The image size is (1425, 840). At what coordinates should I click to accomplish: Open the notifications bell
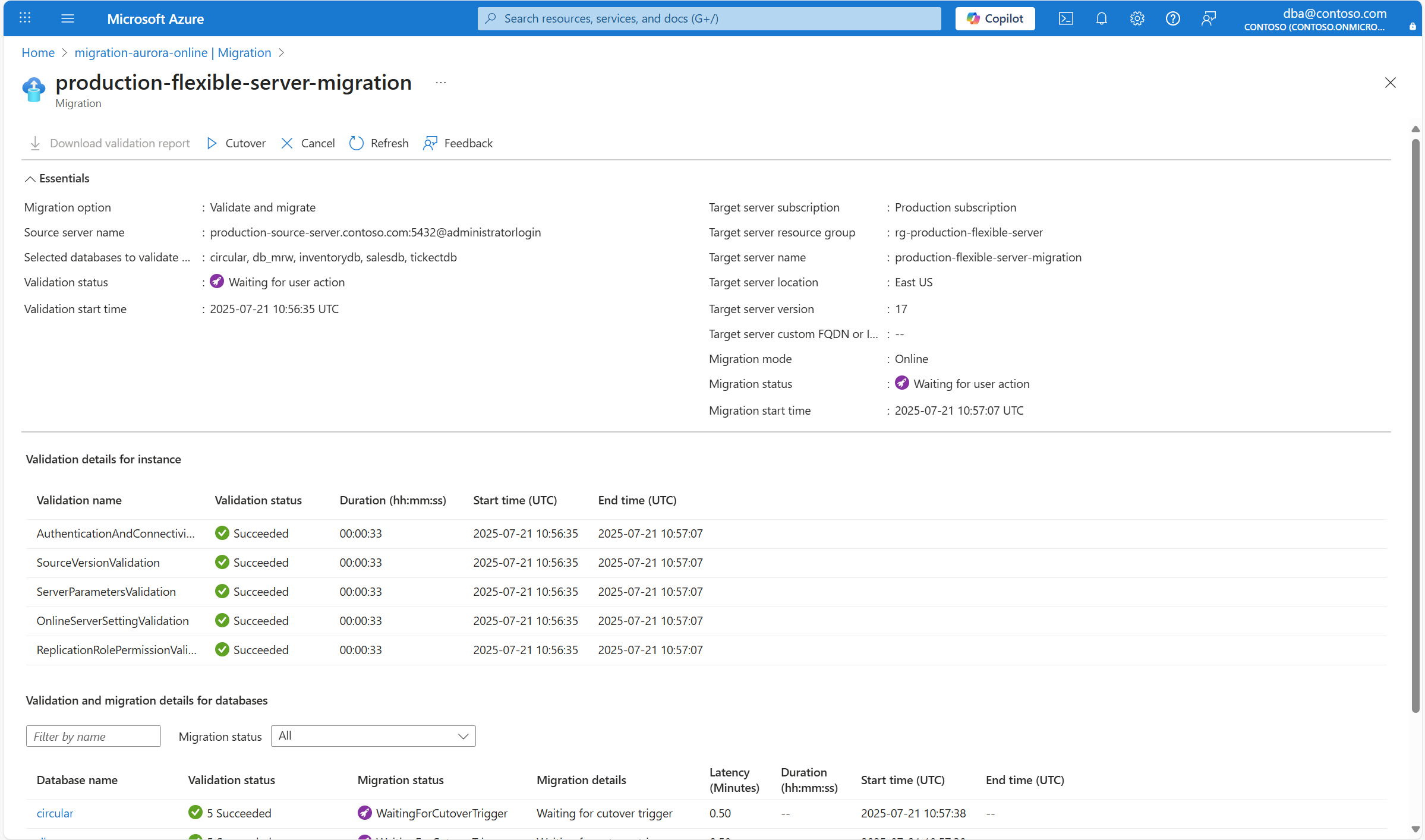1101,18
